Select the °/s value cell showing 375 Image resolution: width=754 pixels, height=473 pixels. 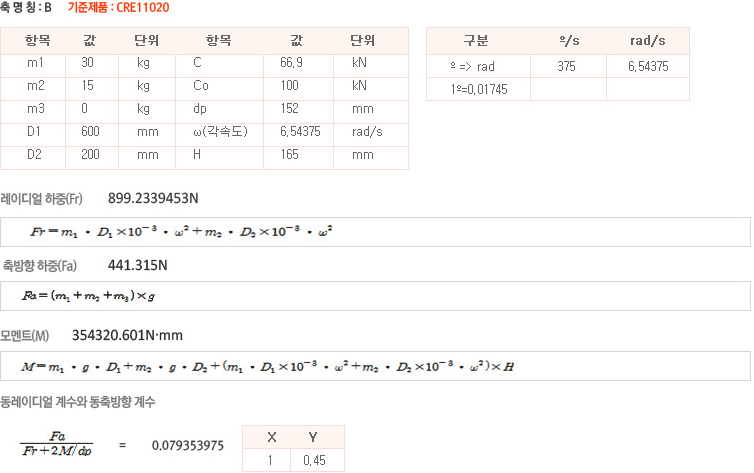point(567,66)
